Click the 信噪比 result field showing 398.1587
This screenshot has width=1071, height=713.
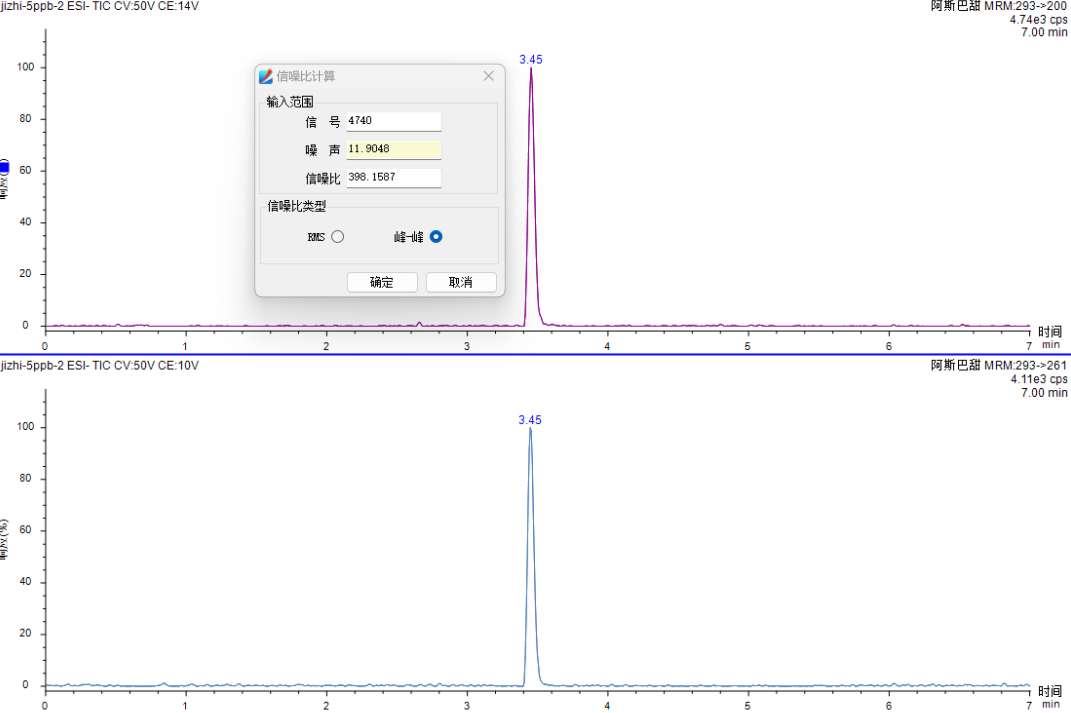[393, 177]
